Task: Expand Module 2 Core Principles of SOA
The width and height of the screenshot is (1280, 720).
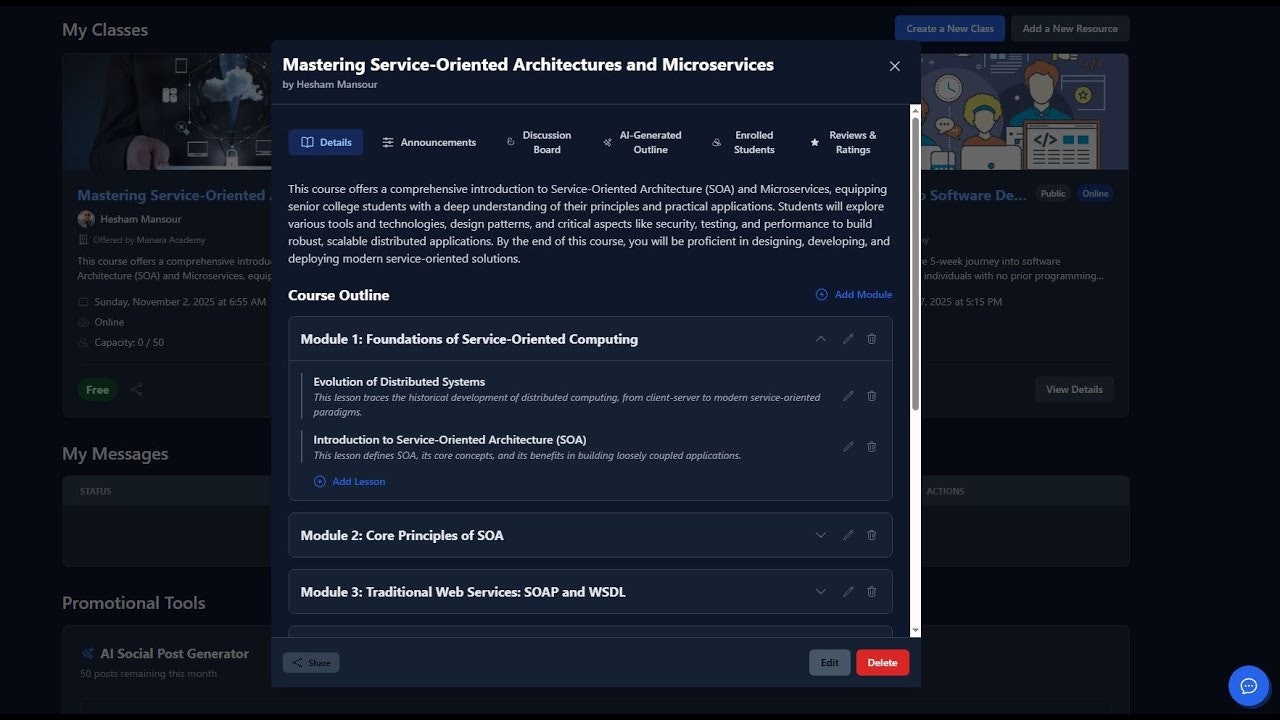Action: point(821,535)
